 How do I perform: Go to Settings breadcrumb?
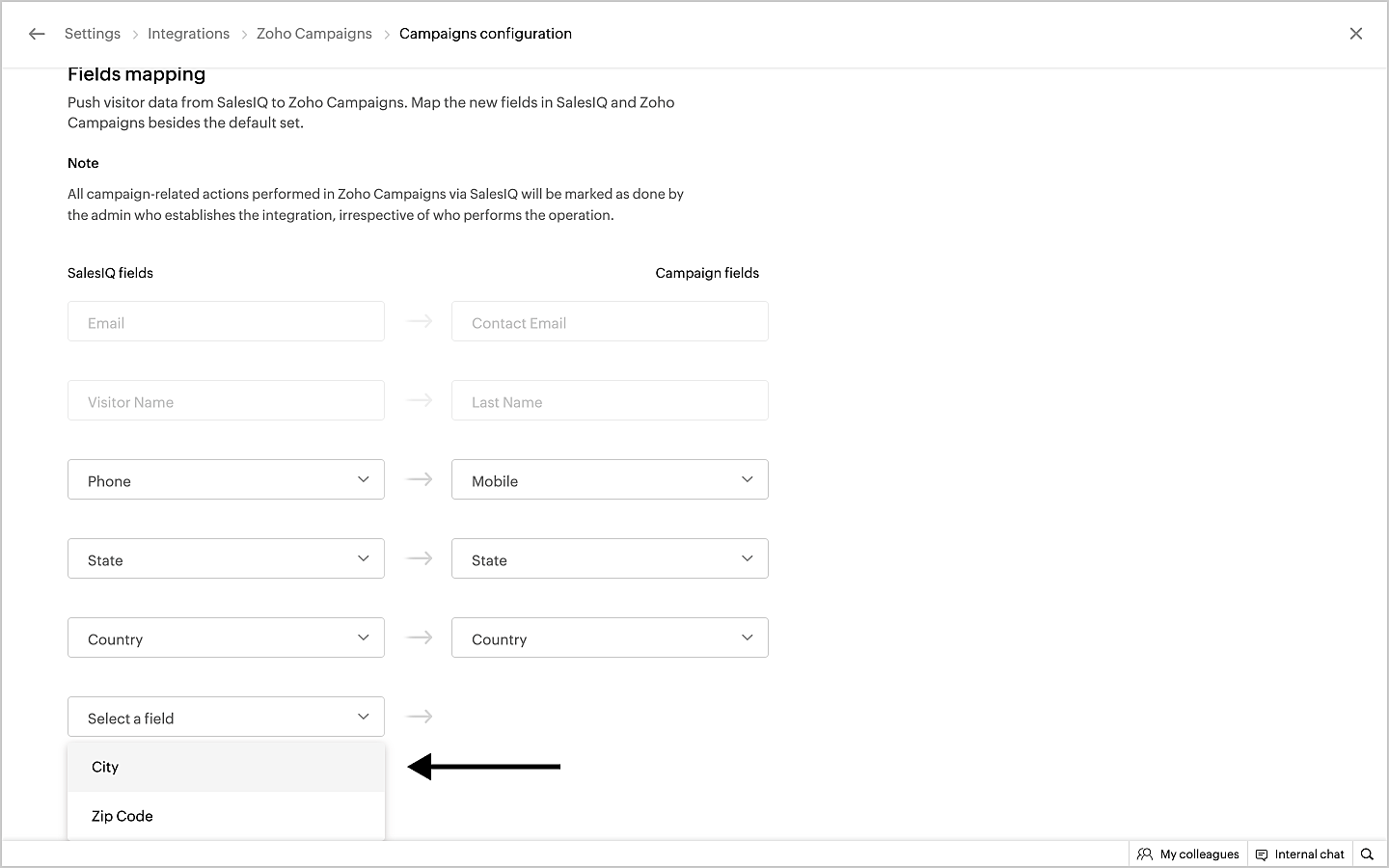(93, 34)
